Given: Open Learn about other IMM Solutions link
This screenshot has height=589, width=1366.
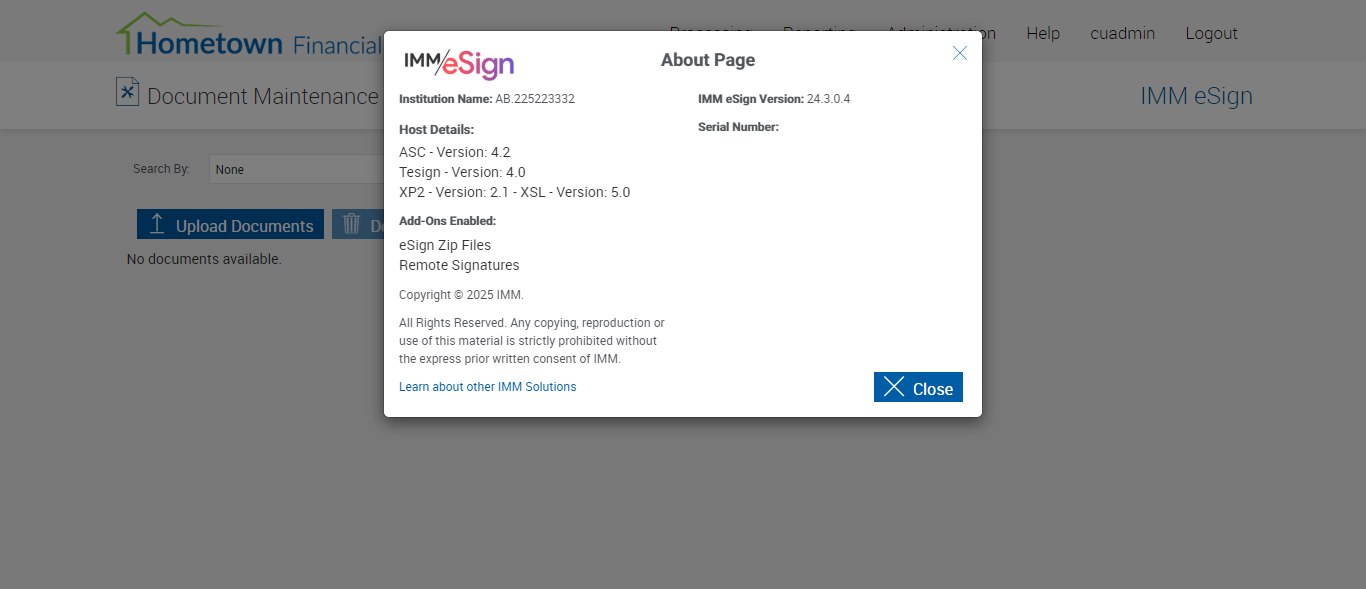Looking at the screenshot, I should 488,387.
